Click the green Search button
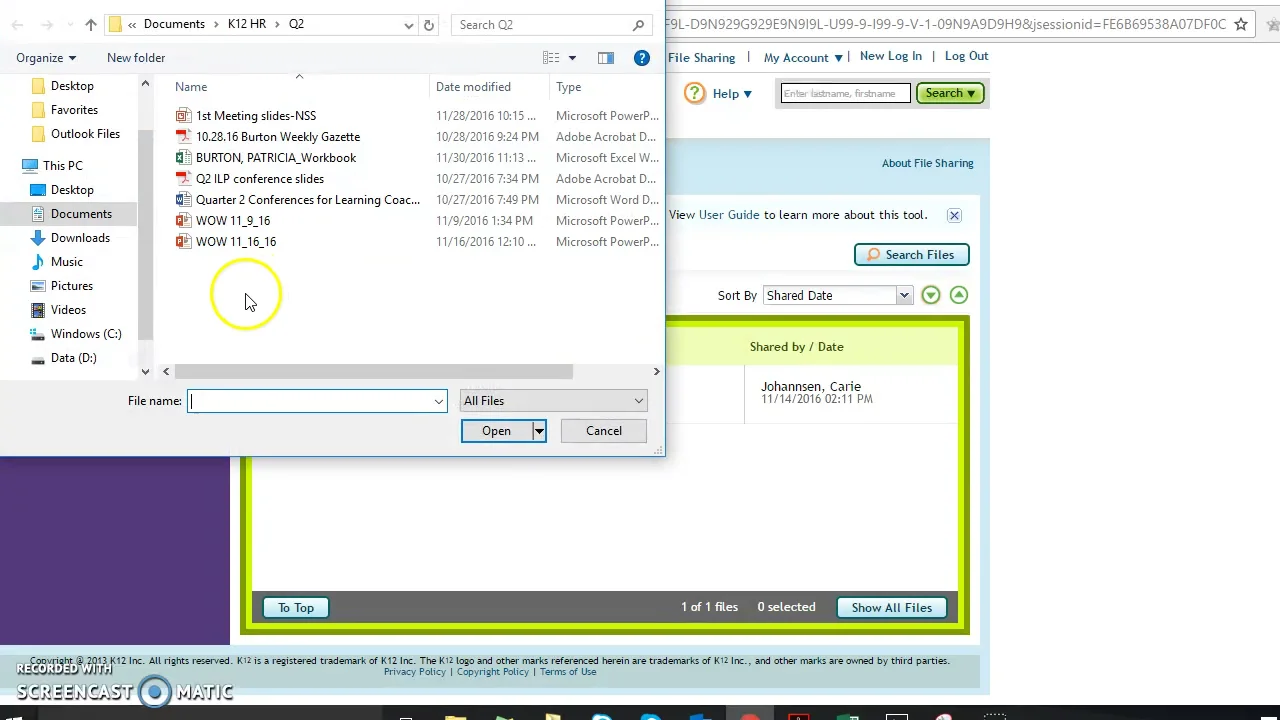The image size is (1280, 720). (950, 93)
